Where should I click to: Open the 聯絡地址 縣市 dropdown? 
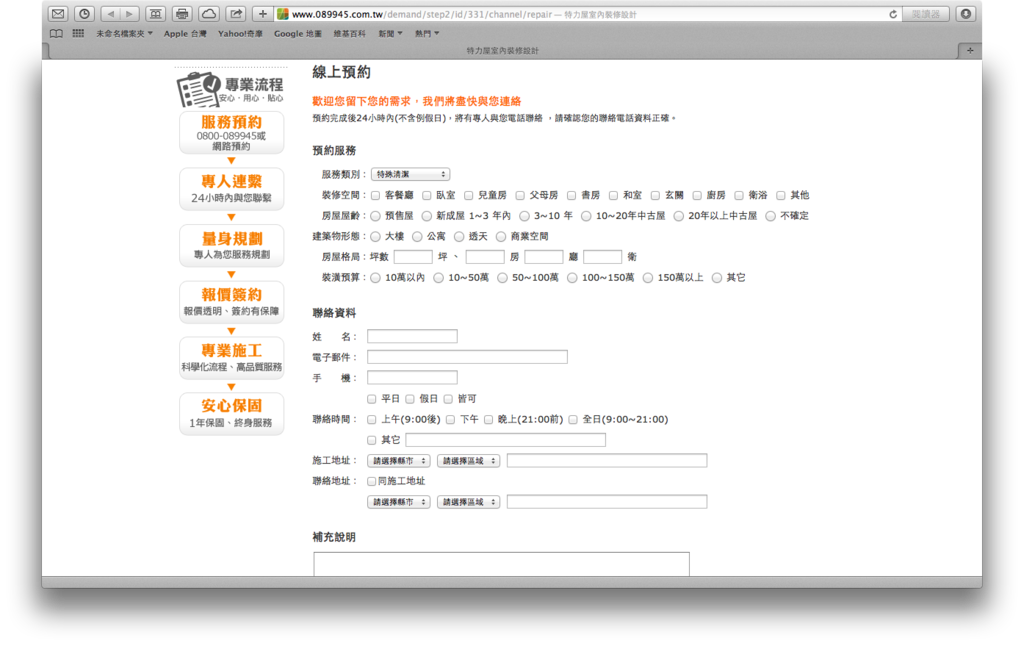click(x=398, y=502)
